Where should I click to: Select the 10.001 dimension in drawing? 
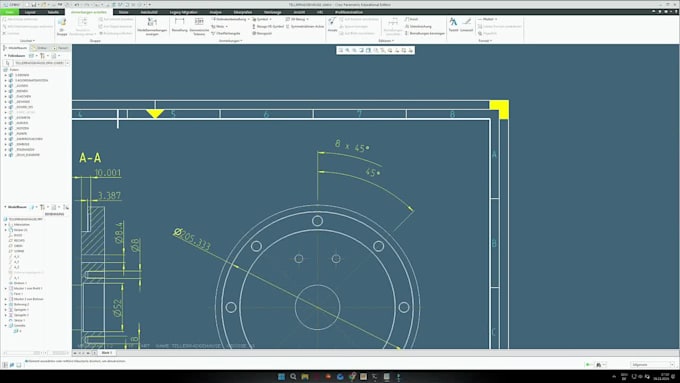click(x=108, y=173)
